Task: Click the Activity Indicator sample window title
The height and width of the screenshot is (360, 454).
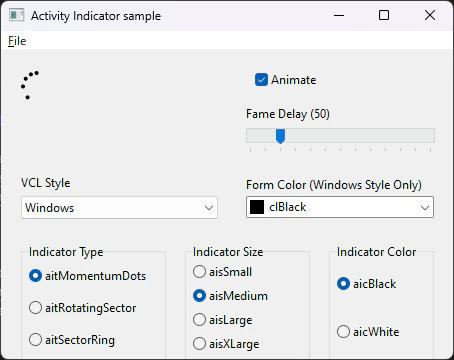Action: tap(96, 16)
